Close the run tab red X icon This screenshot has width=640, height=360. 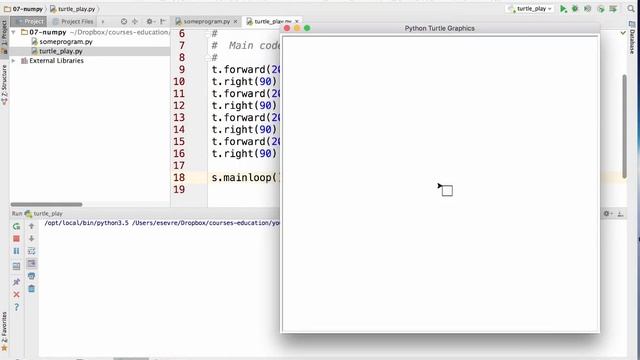(x=16, y=295)
